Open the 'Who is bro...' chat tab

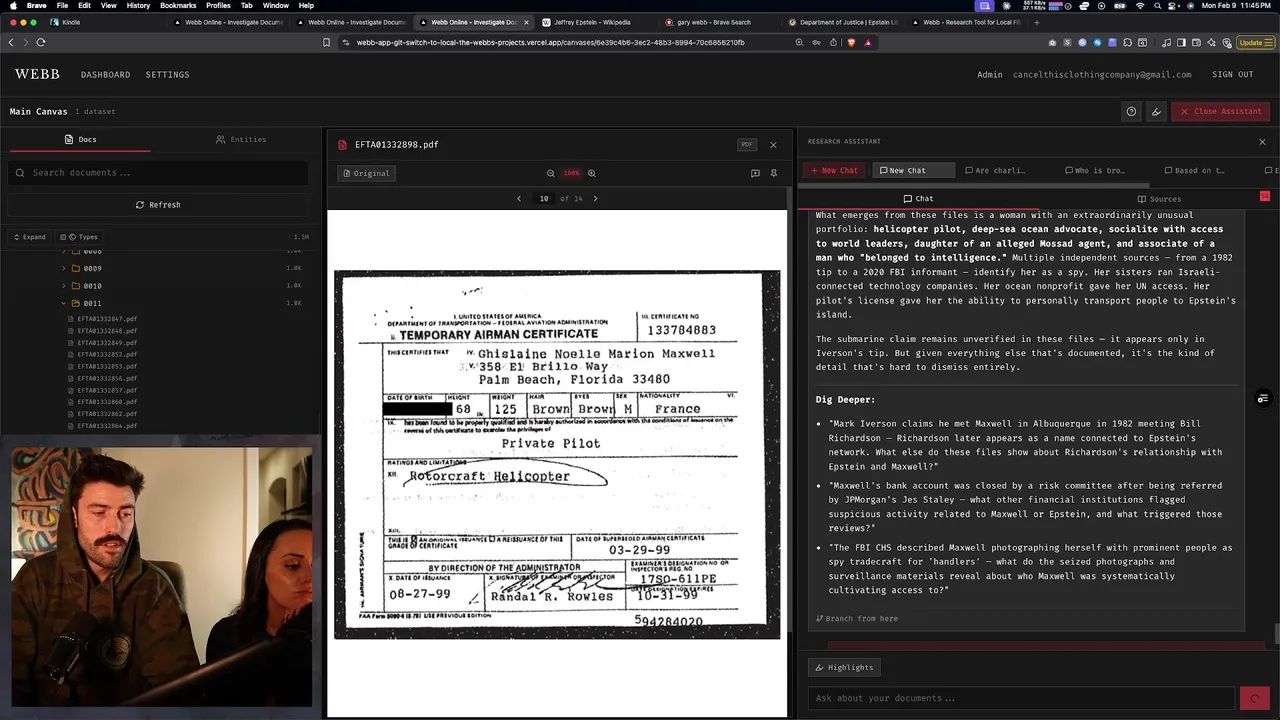[1095, 170]
